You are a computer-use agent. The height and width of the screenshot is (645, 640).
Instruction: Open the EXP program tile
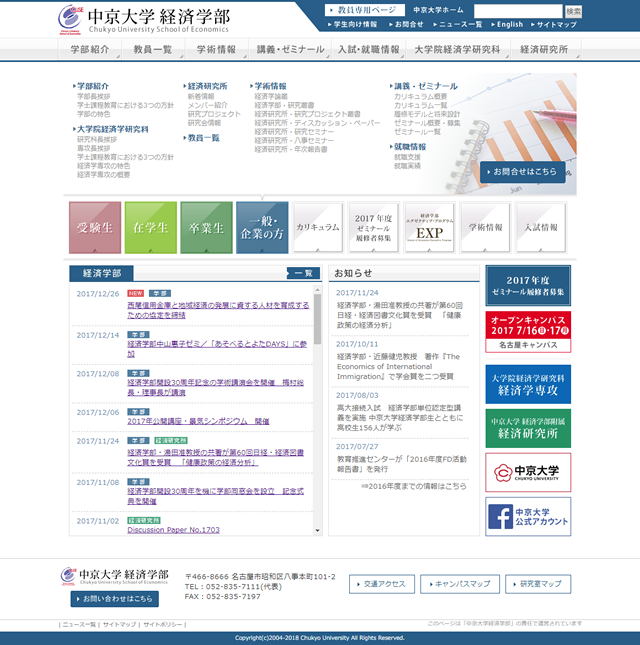click(429, 227)
